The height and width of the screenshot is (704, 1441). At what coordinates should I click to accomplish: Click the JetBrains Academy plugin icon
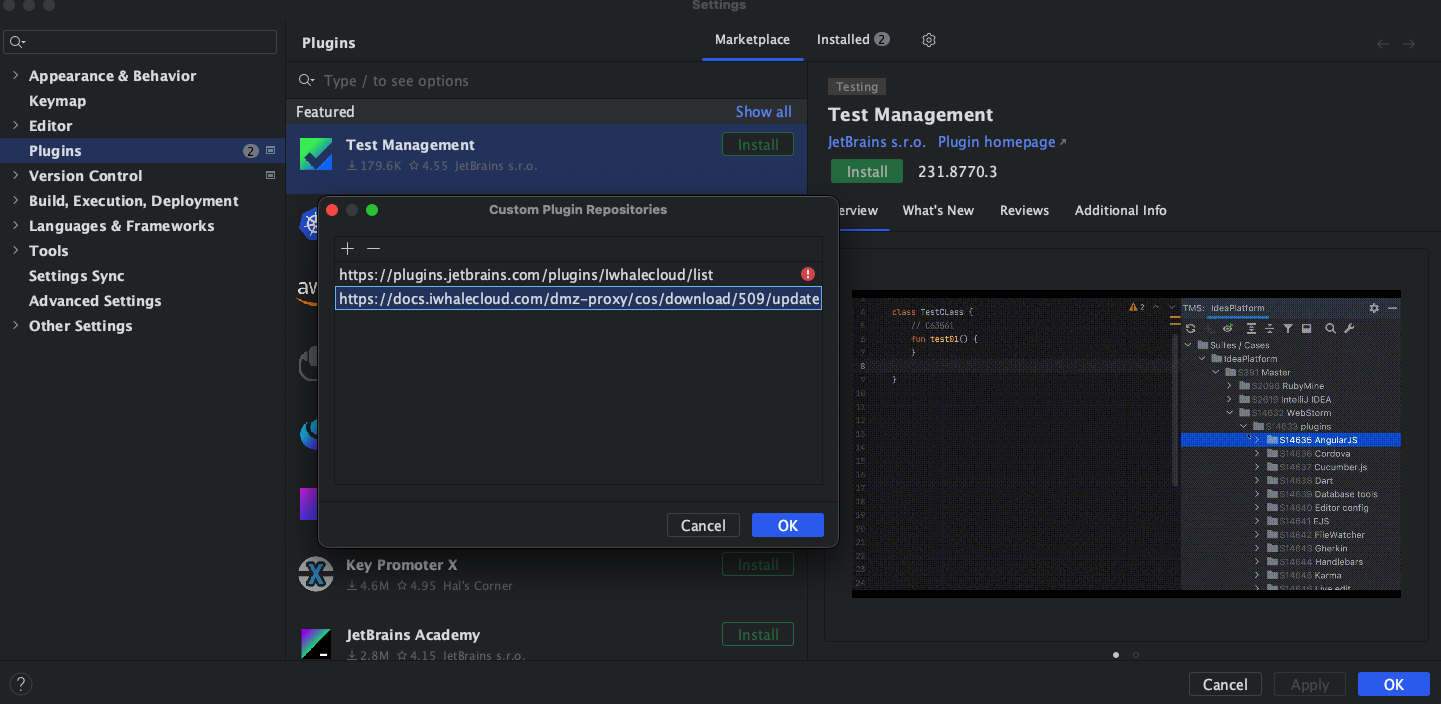(x=316, y=643)
